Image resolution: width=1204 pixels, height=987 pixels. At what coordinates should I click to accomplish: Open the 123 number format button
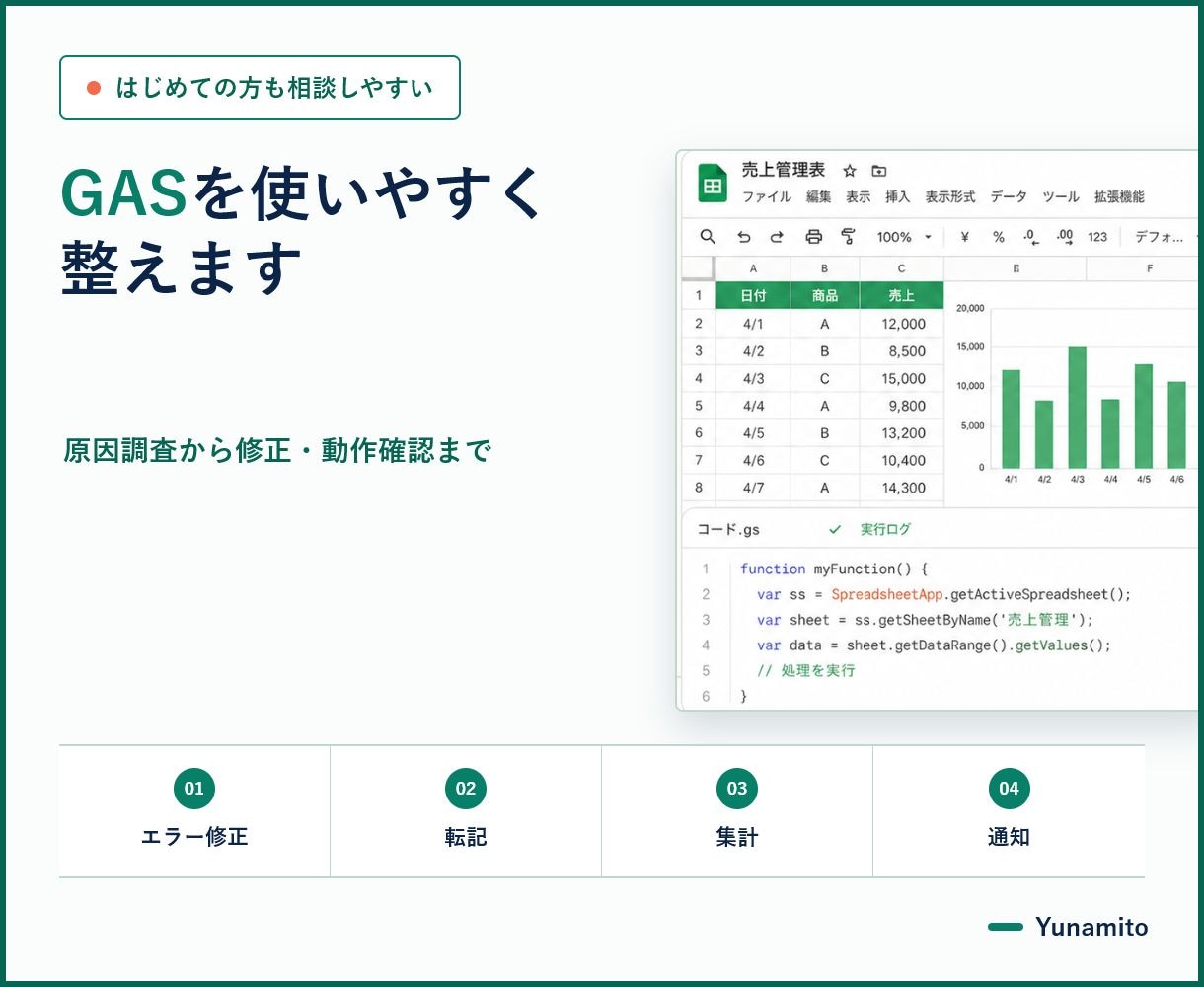click(x=1097, y=237)
